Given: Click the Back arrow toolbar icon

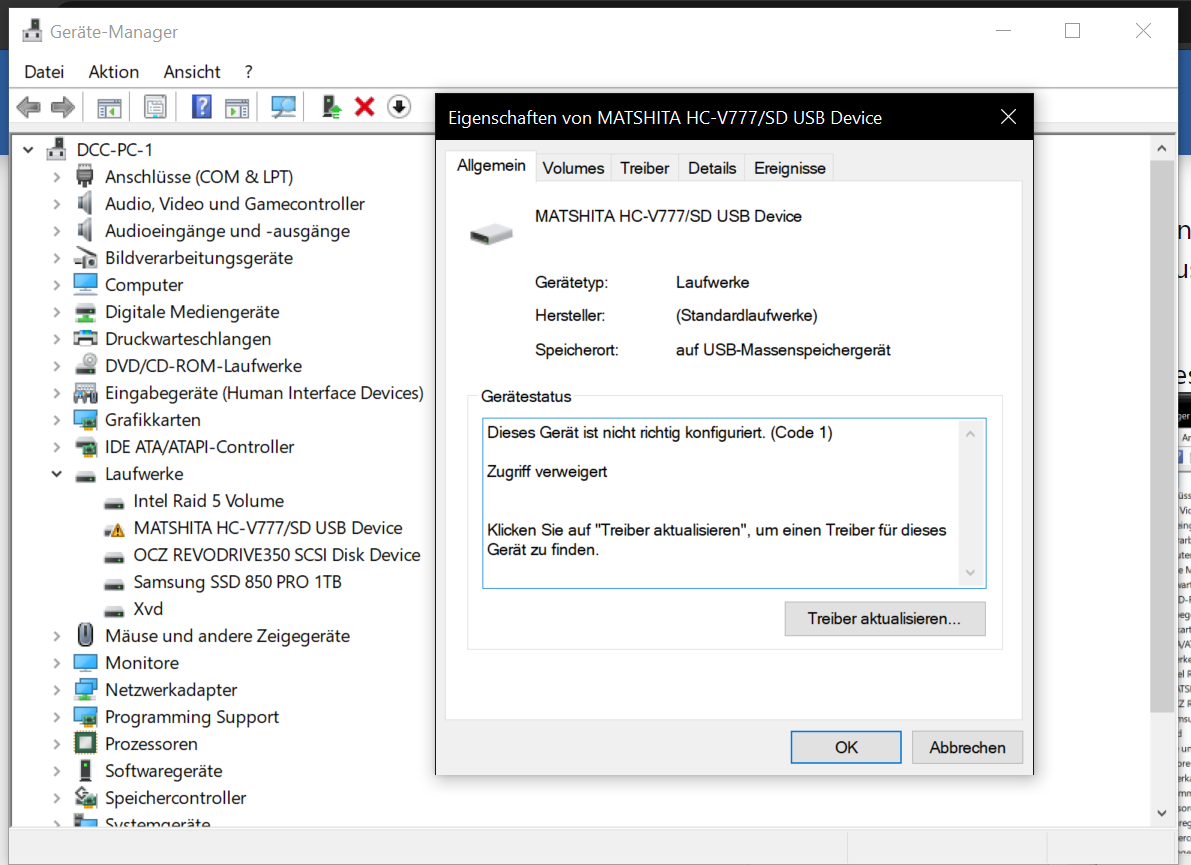Looking at the screenshot, I should pyautogui.click(x=29, y=107).
